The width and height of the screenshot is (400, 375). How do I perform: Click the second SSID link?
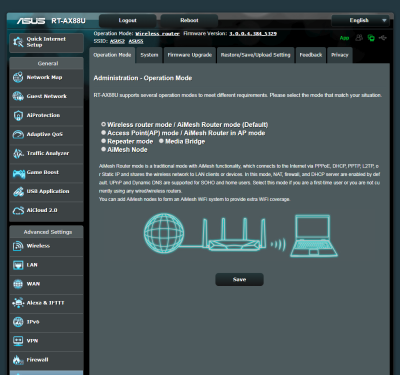click(x=136, y=41)
